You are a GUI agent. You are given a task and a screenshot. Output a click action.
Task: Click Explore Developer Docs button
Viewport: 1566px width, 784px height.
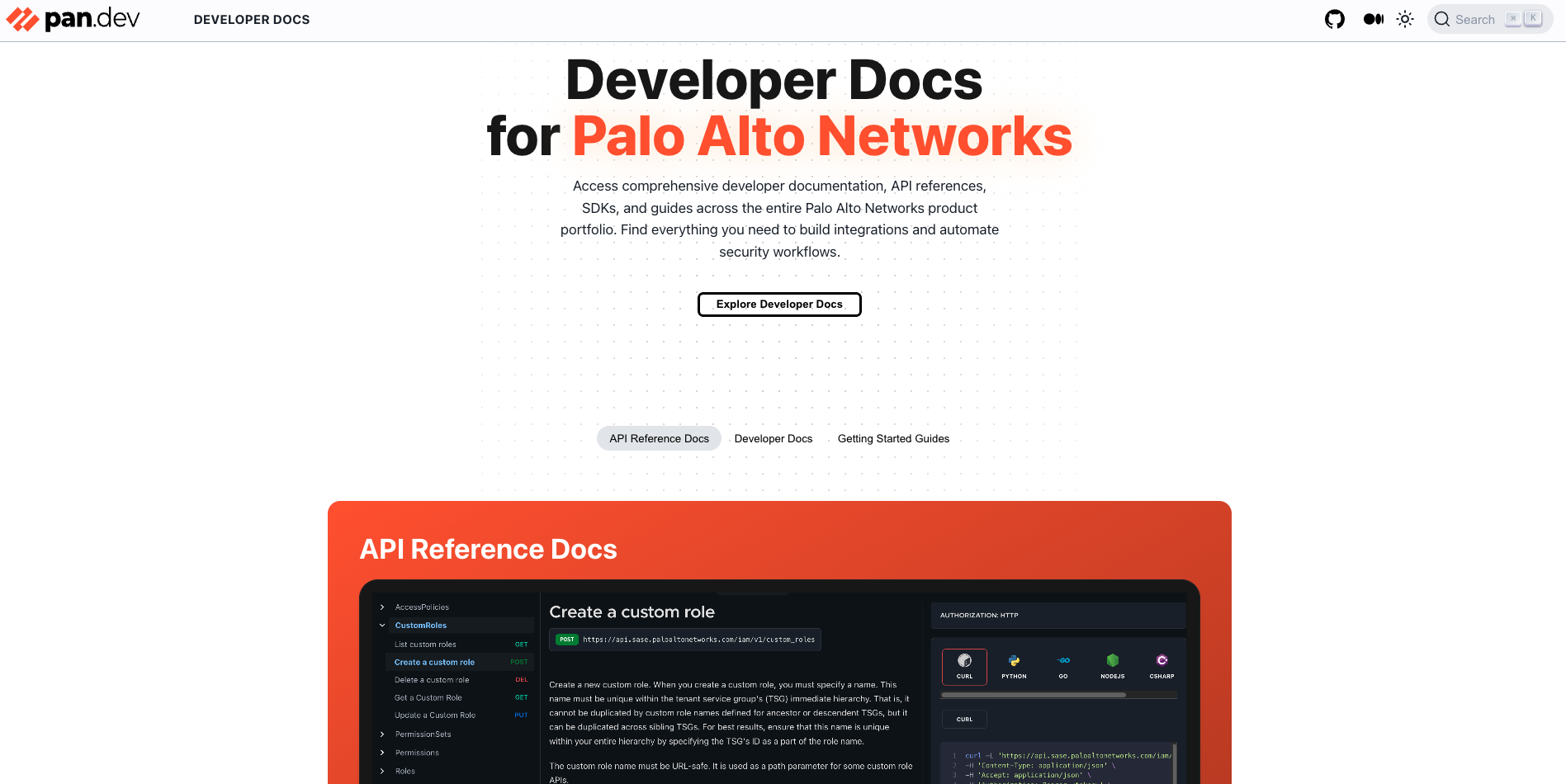click(779, 305)
